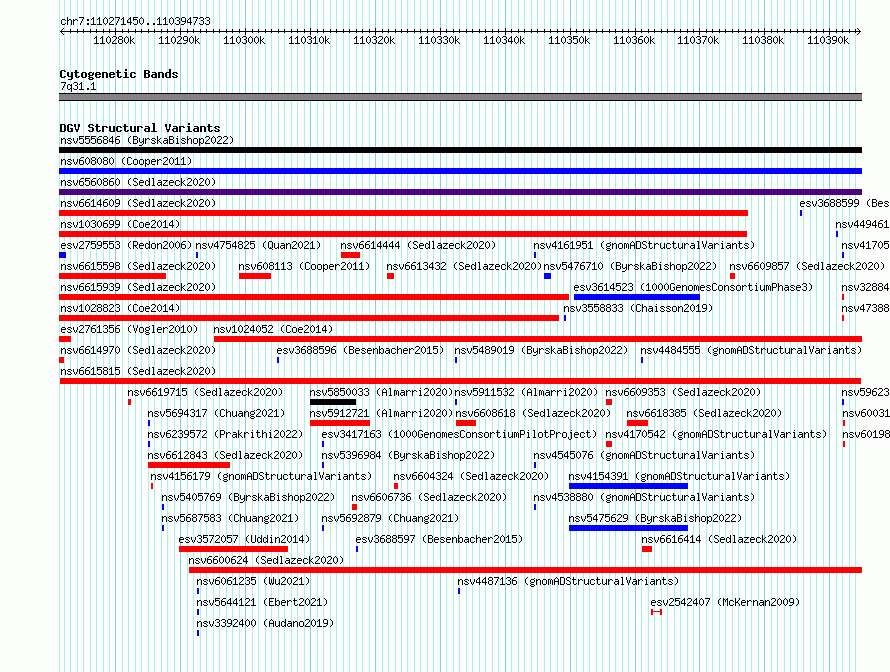The height and width of the screenshot is (672, 890).
Task: Select the black nsv5556846 variant bar
Action: 460,150
